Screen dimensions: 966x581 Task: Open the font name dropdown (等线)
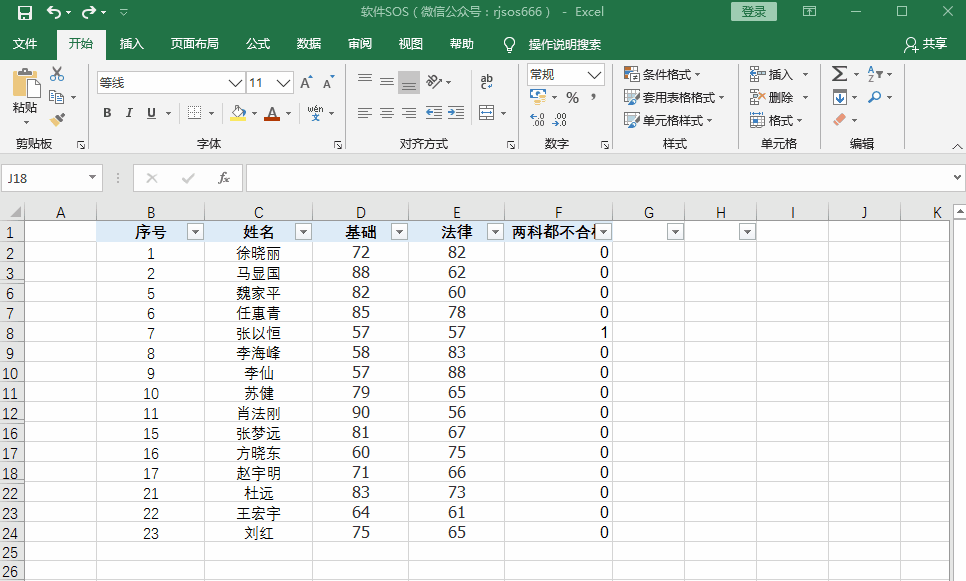coord(235,83)
